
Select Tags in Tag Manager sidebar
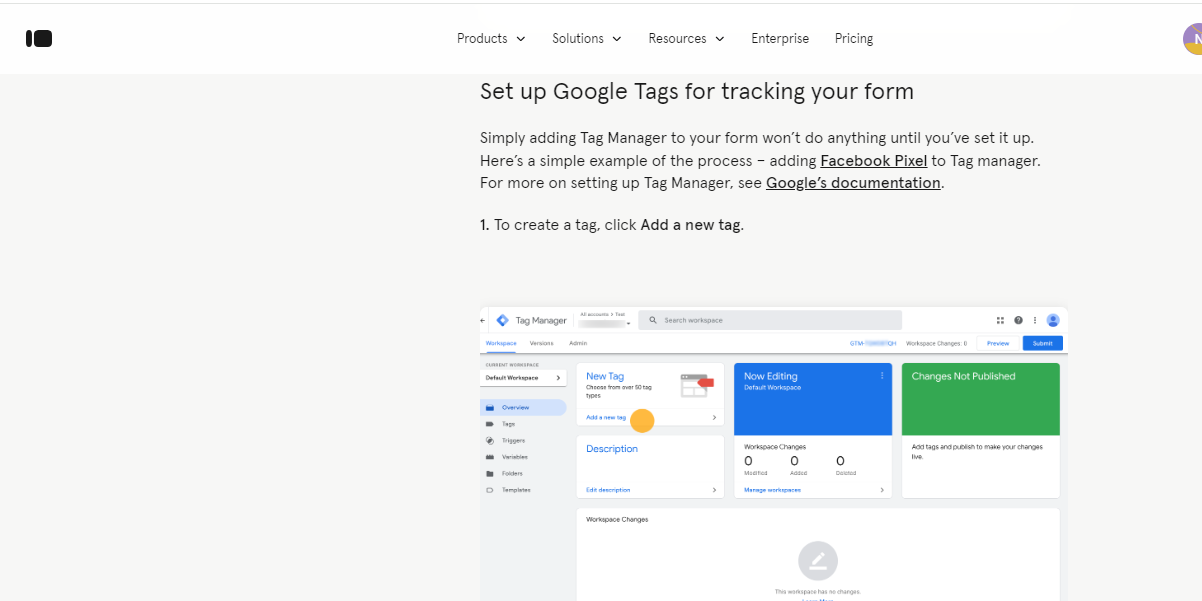click(x=508, y=424)
